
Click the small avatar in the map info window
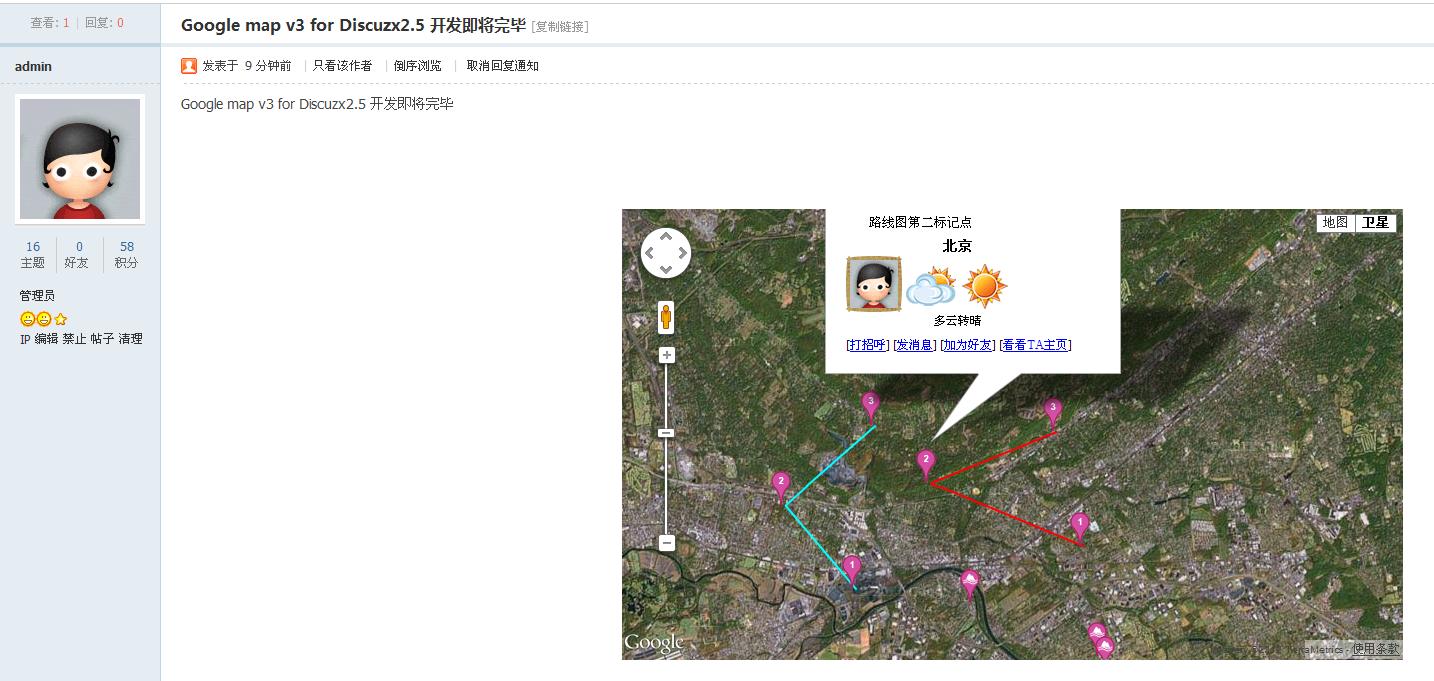pyautogui.click(x=874, y=284)
